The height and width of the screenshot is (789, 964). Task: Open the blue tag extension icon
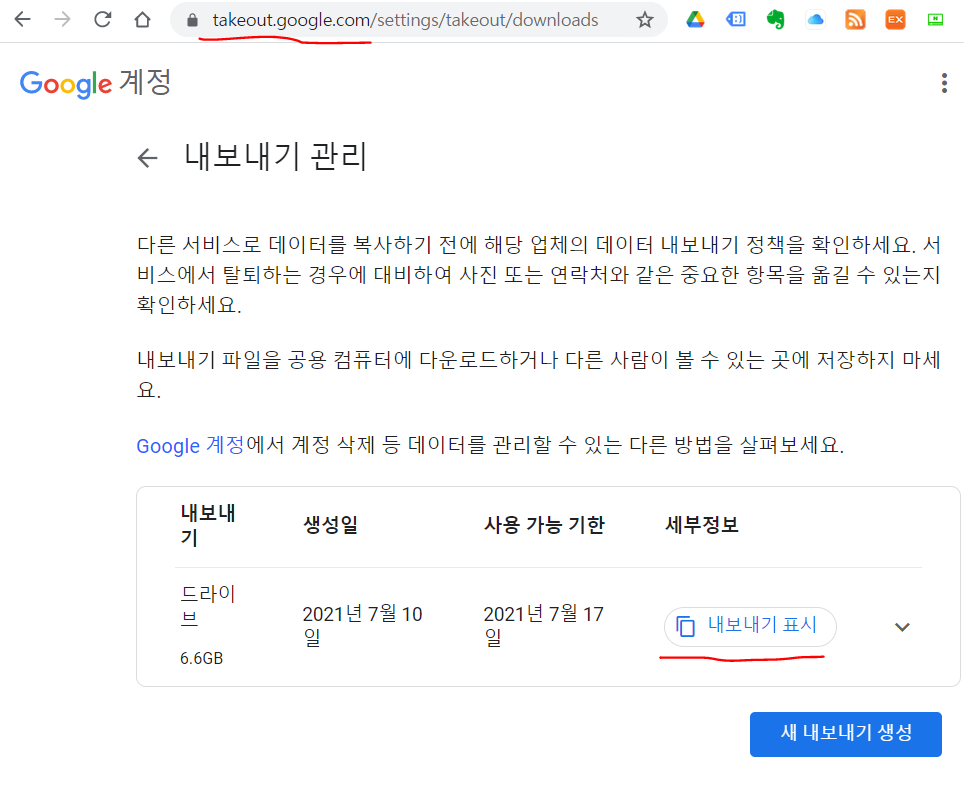(736, 20)
